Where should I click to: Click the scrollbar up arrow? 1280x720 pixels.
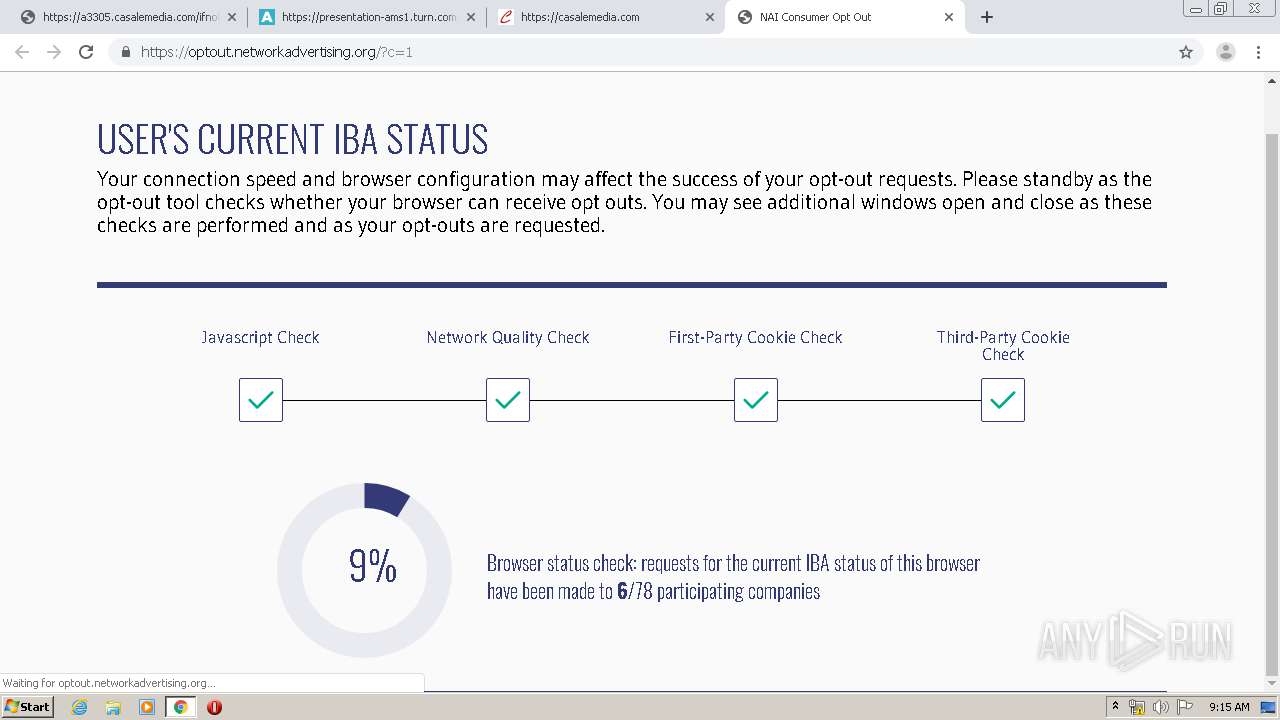[x=1272, y=81]
